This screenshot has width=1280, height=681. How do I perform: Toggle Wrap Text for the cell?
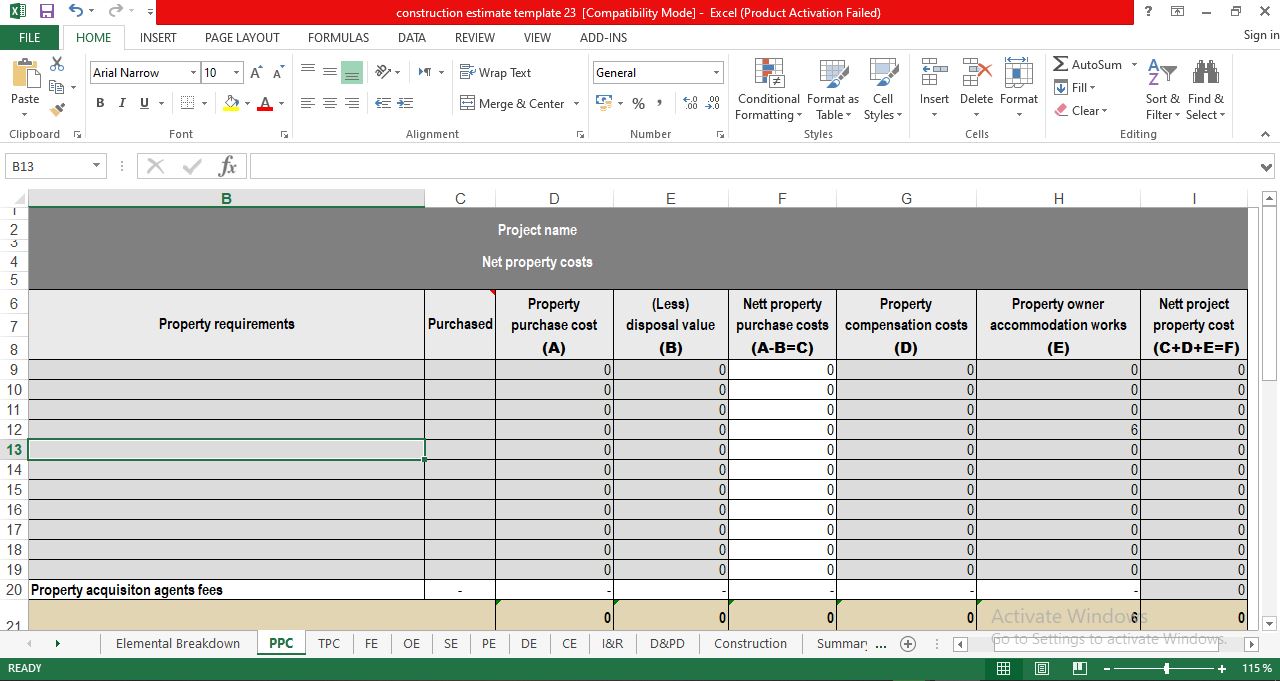tap(495, 72)
